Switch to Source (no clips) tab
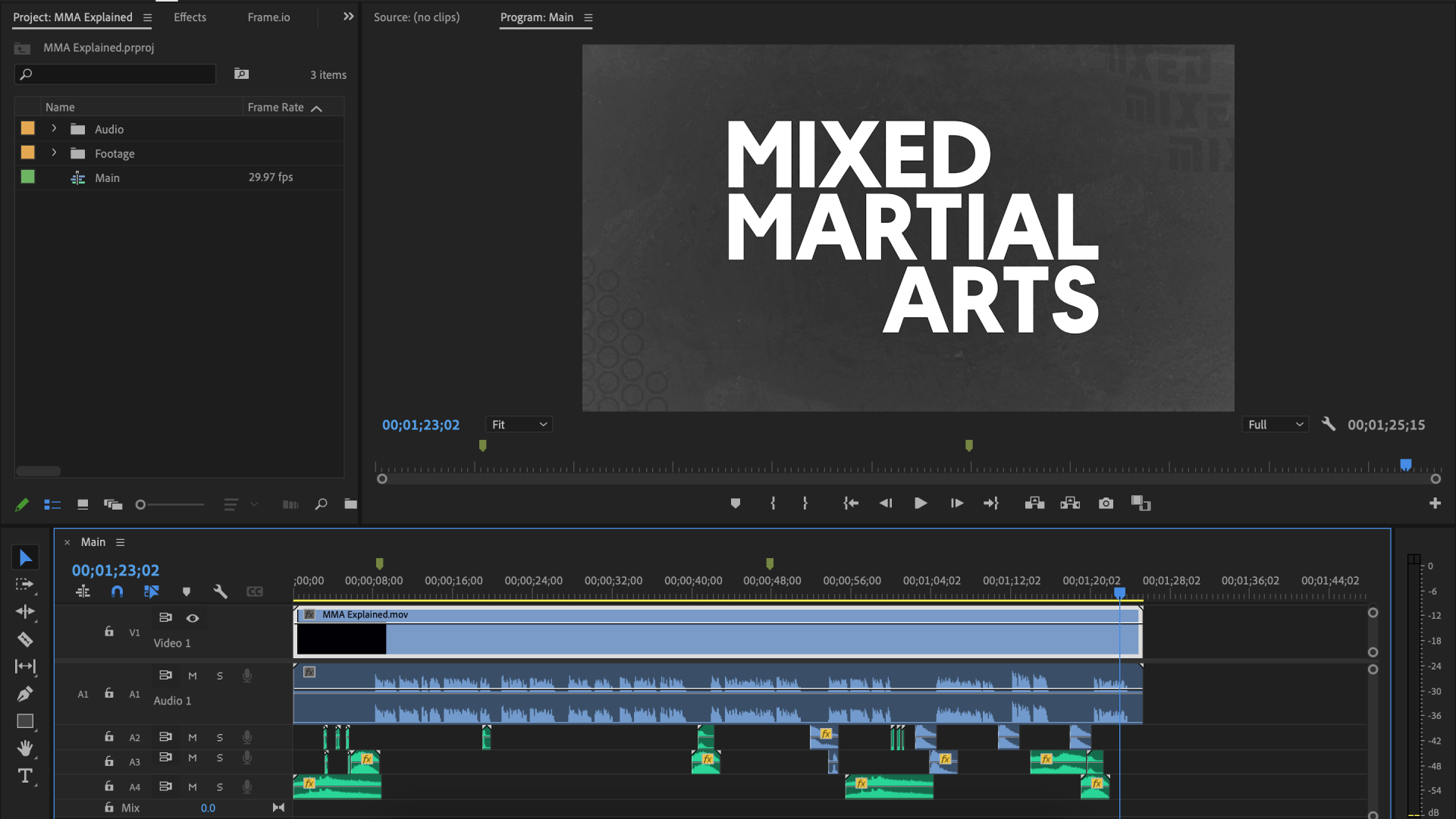This screenshot has width=1456, height=819. 416,17
